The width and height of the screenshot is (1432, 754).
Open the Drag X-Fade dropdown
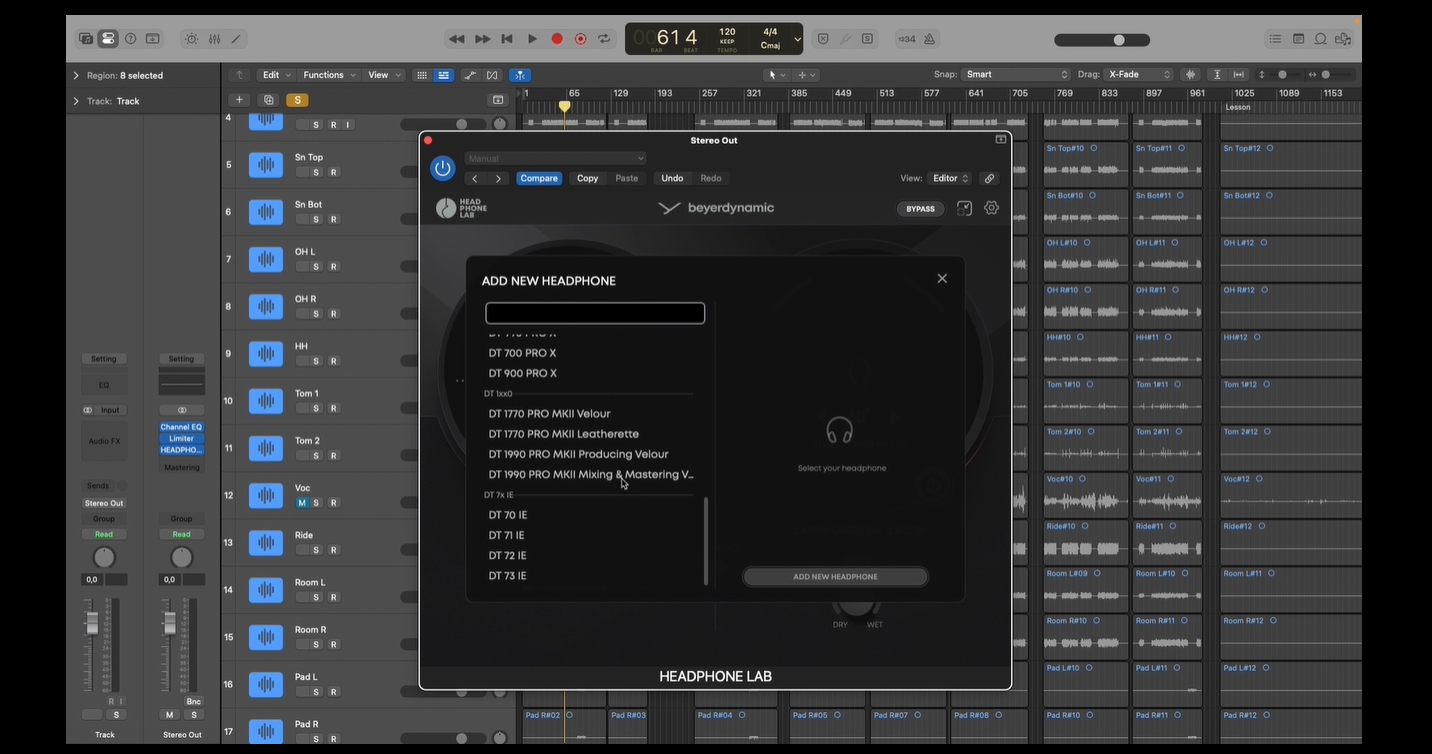click(x=1138, y=75)
